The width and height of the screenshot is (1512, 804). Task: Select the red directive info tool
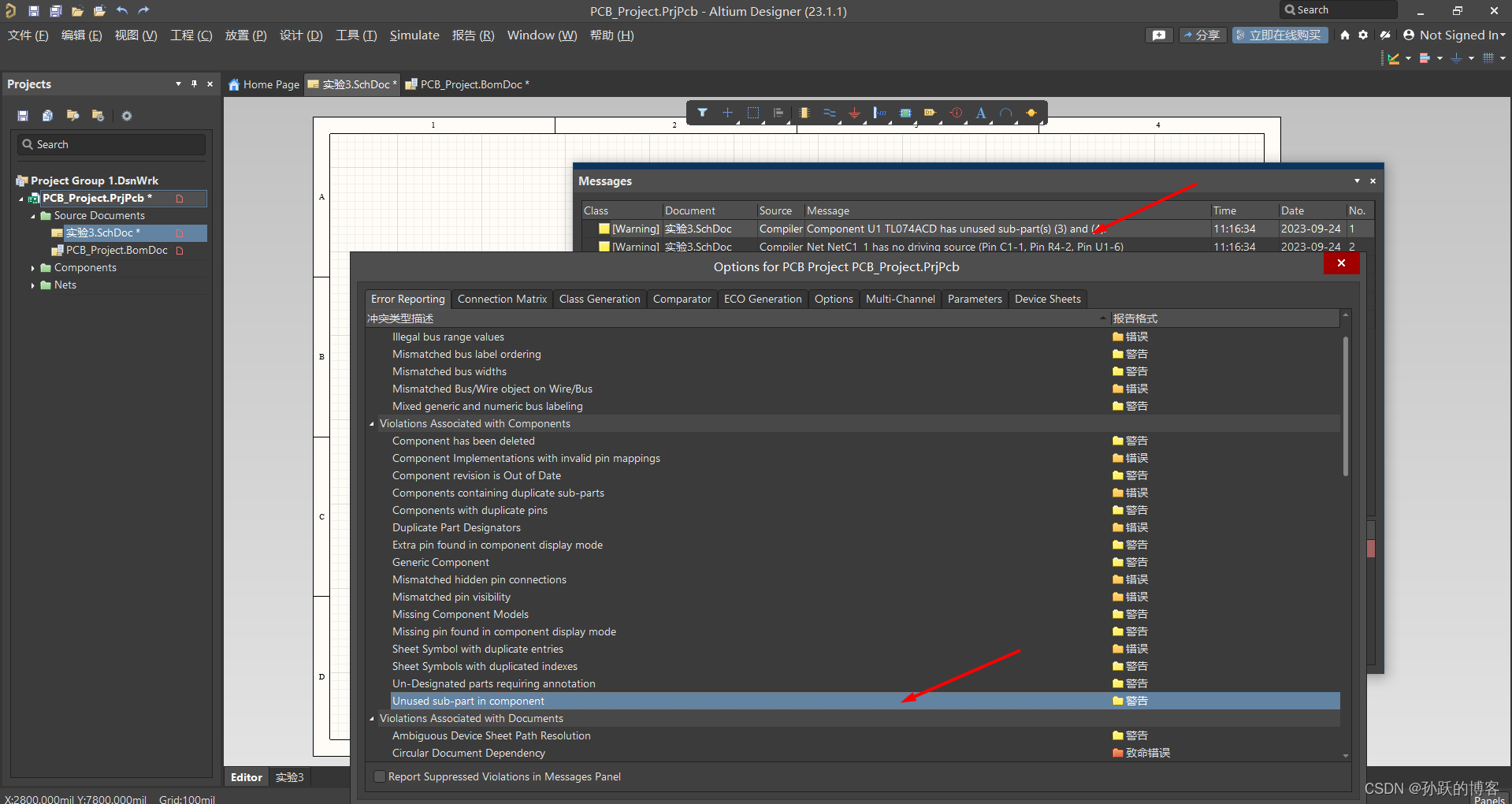pos(956,113)
